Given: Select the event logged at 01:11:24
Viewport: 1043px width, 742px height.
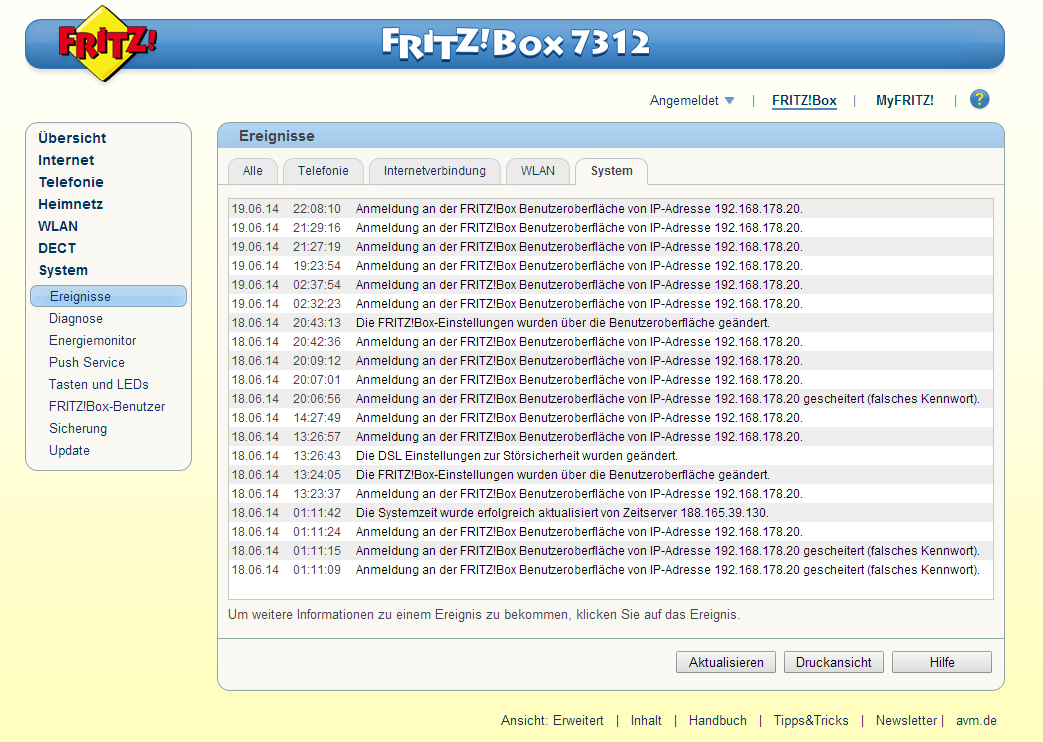Looking at the screenshot, I should coord(611,532).
